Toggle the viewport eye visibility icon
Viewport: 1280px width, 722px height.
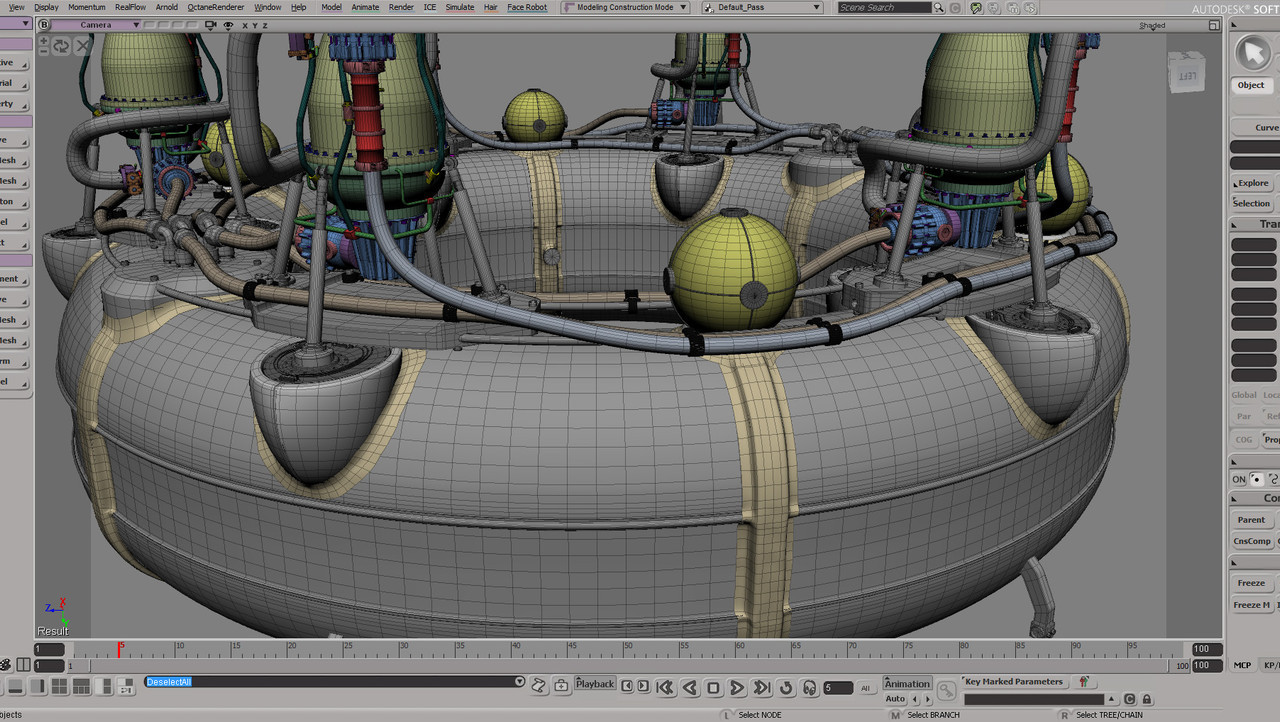229,25
